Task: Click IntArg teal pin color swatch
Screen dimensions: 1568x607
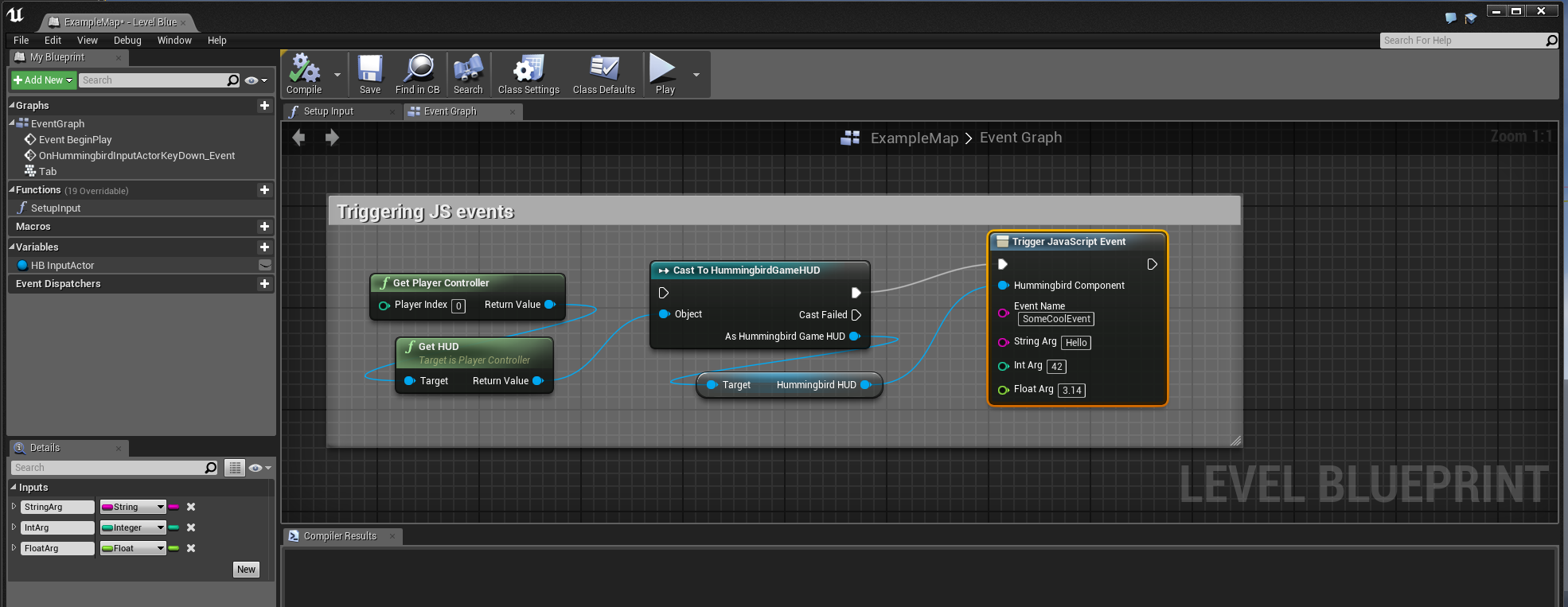Action: [x=174, y=527]
